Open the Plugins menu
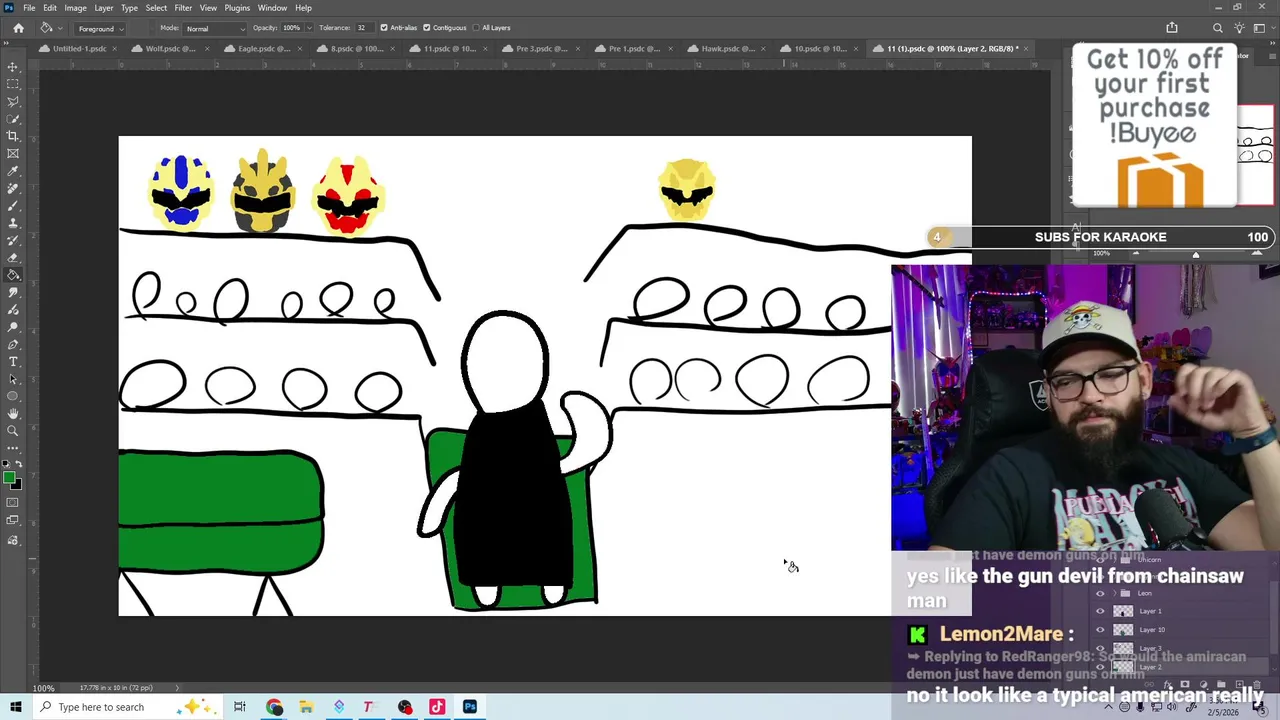 [x=237, y=8]
